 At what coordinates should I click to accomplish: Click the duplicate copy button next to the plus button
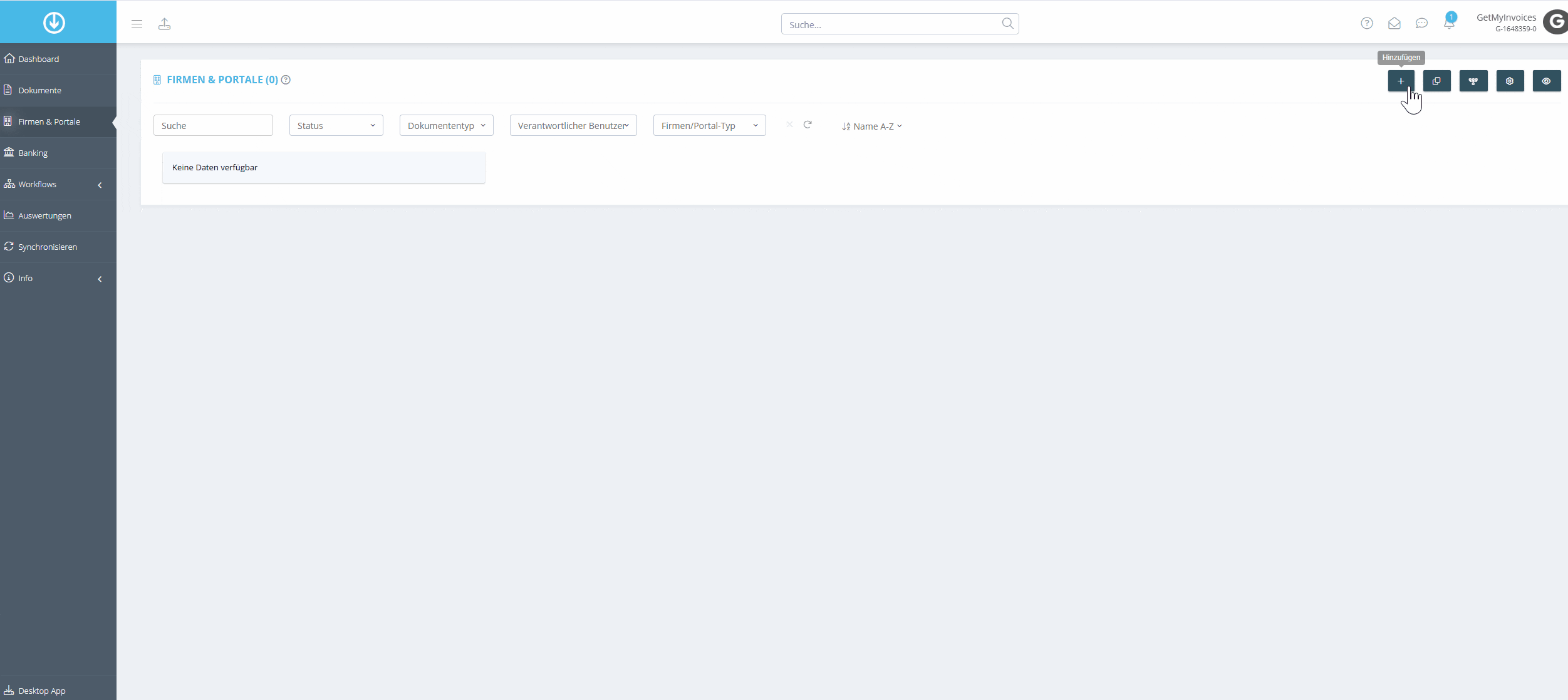point(1436,81)
